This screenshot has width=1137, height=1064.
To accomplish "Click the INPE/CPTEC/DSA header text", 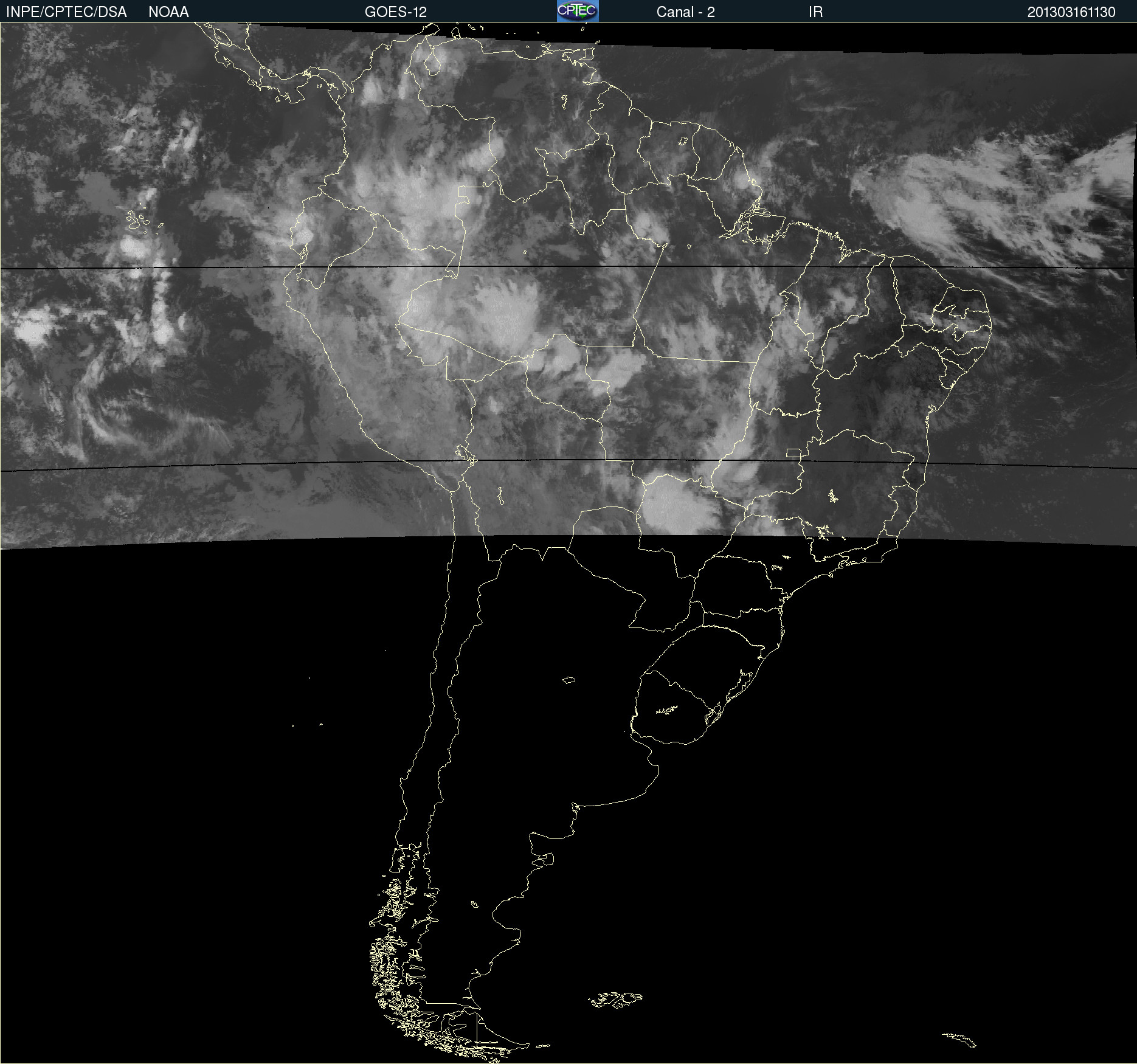I will coord(66,12).
